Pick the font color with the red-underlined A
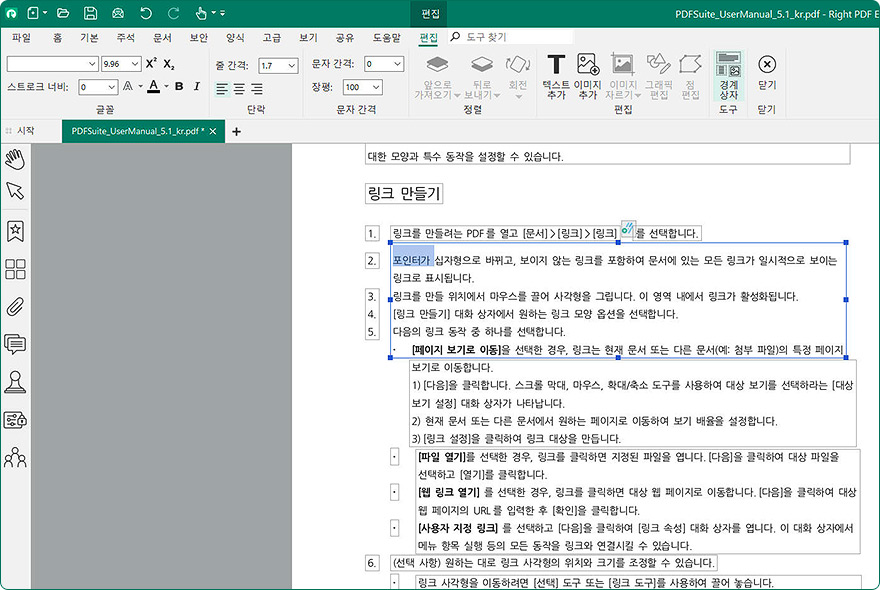The image size is (880, 590). click(154, 86)
